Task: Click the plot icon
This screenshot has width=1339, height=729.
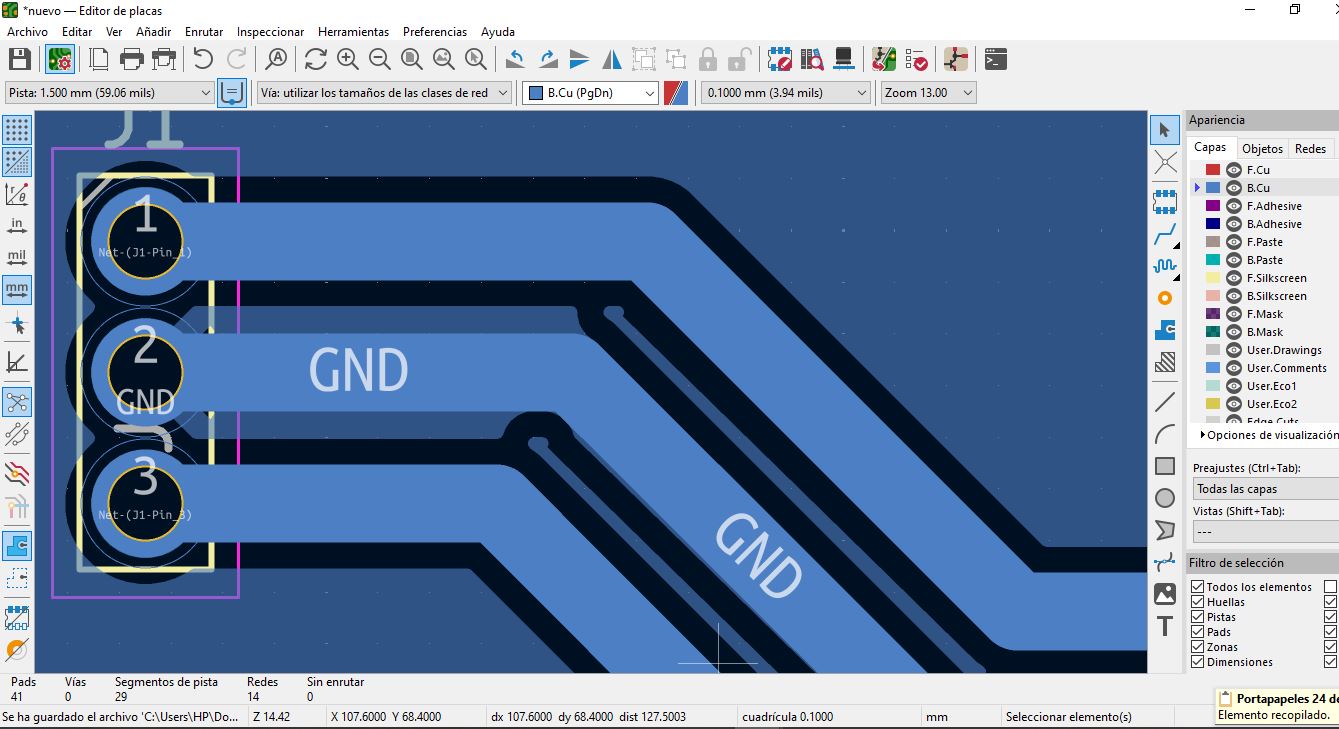Action: (x=165, y=59)
